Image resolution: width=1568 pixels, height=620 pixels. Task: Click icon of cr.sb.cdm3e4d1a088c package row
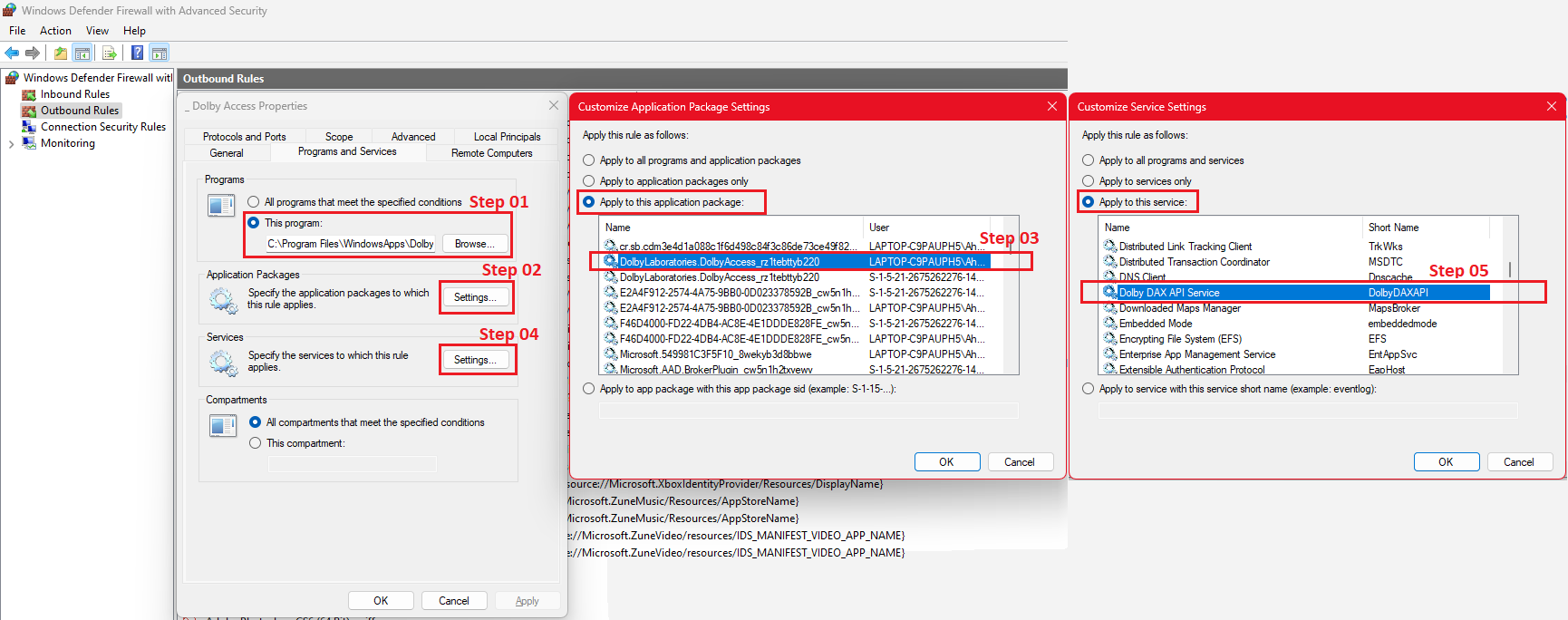611,247
